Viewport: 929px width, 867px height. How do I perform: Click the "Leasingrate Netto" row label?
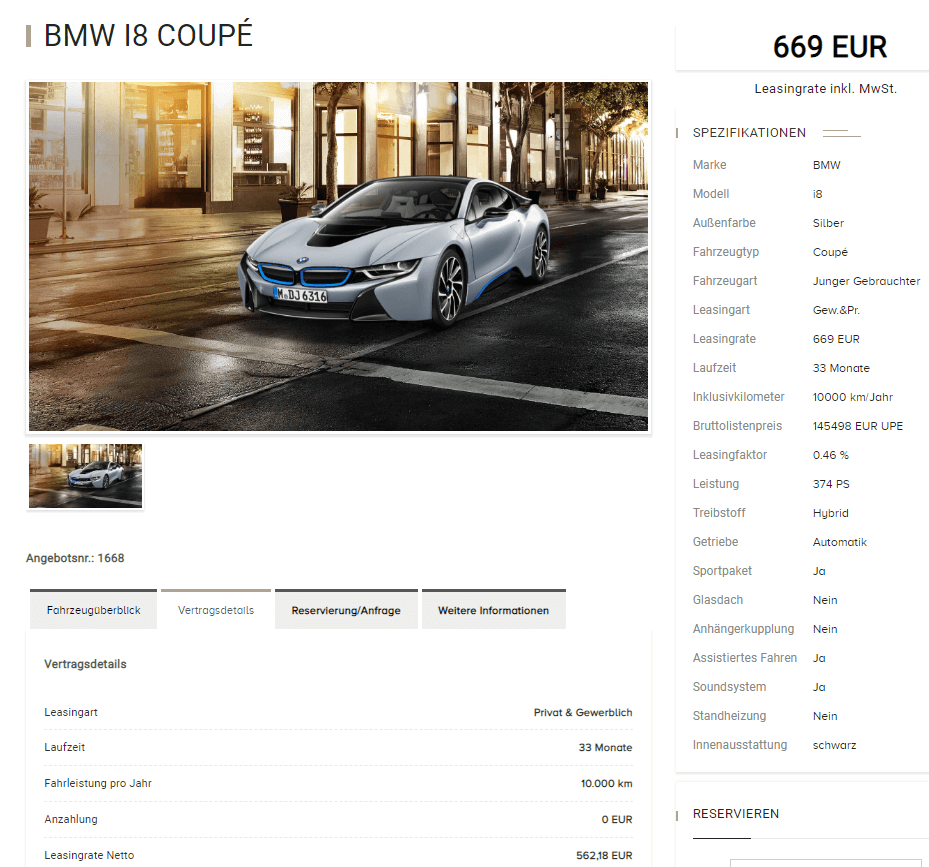(89, 856)
